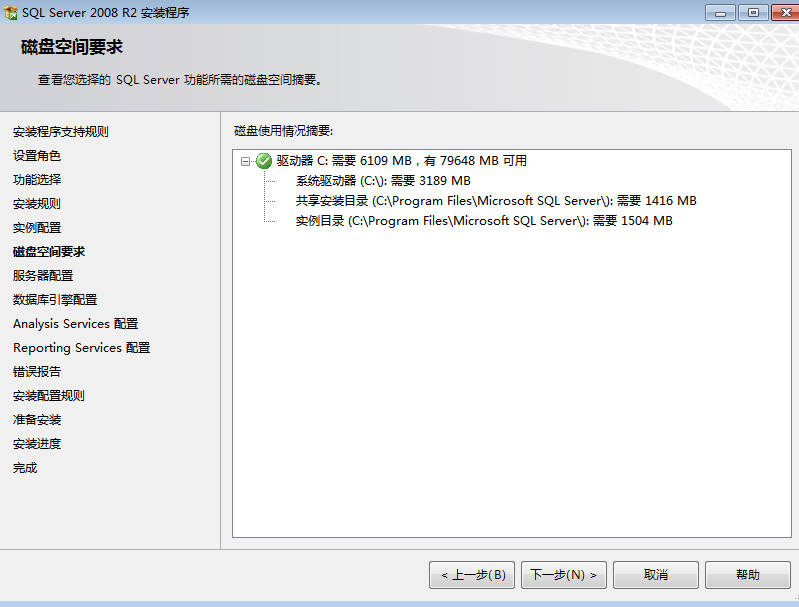
Task: Select Reporting Services 配置 in sidebar
Action: pyautogui.click(x=82, y=348)
